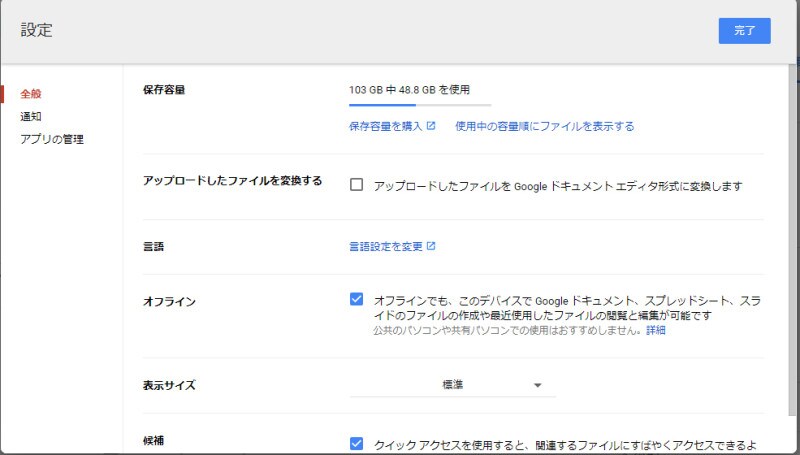Open the 表示サイズ dropdown showing 標準

(452, 385)
